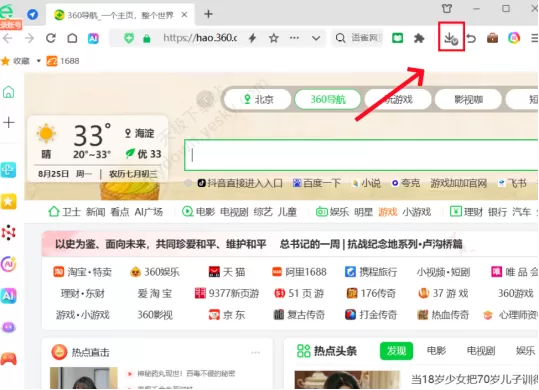Toggle speed mode lightning icon
Screen dimensions: 539x390
253,38
